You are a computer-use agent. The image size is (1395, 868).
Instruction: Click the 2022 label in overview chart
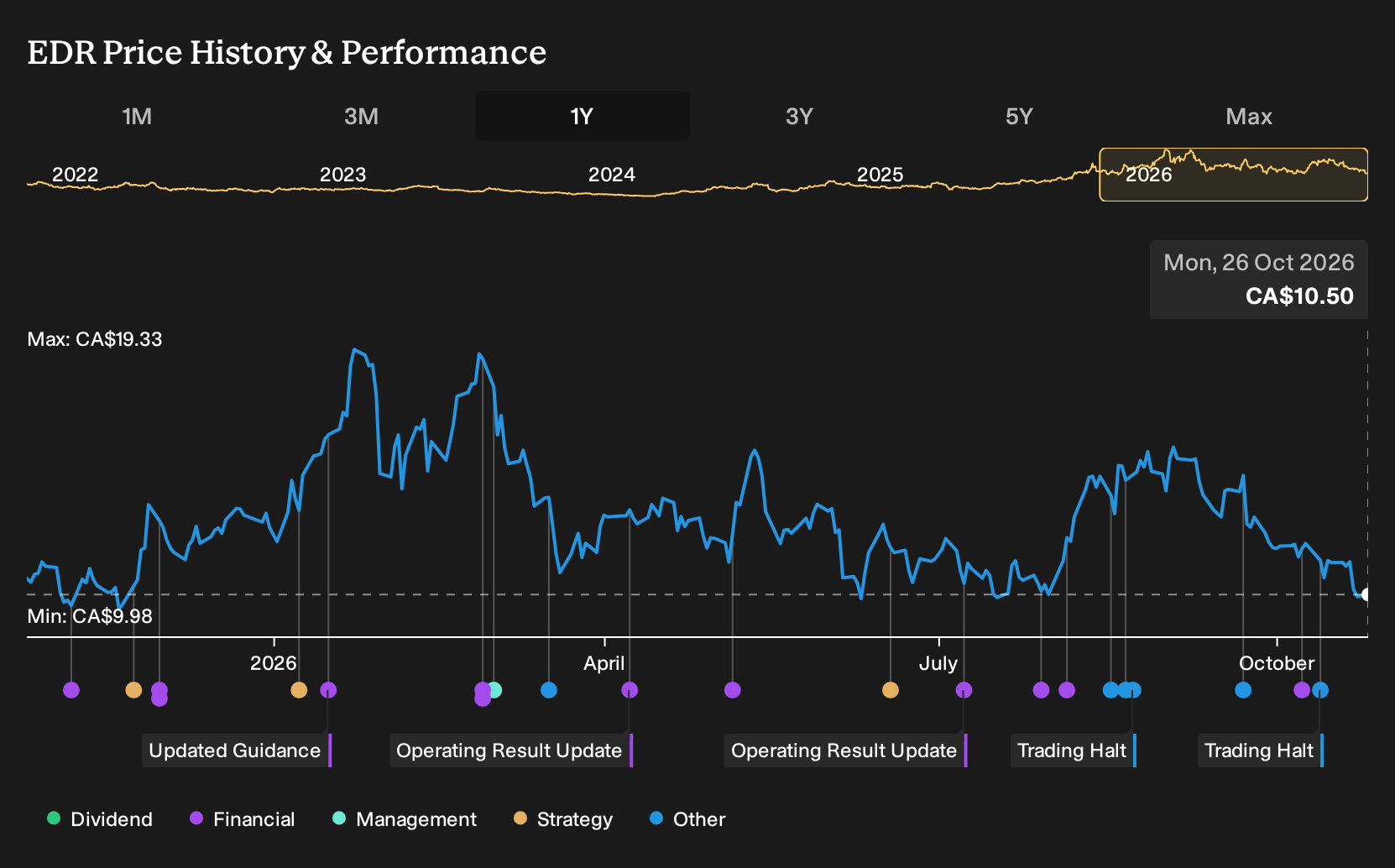75,175
